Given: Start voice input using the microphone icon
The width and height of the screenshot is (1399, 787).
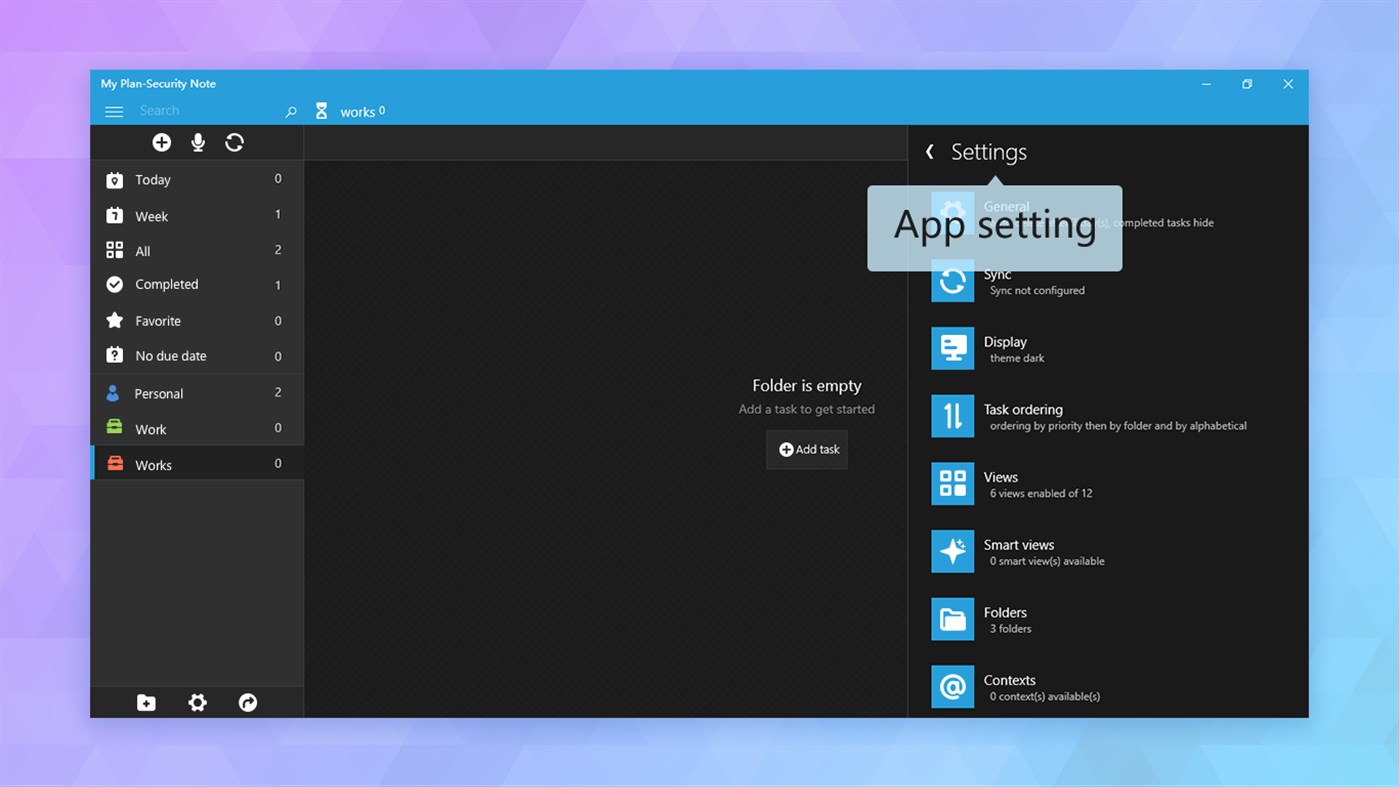Looking at the screenshot, I should click(197, 142).
